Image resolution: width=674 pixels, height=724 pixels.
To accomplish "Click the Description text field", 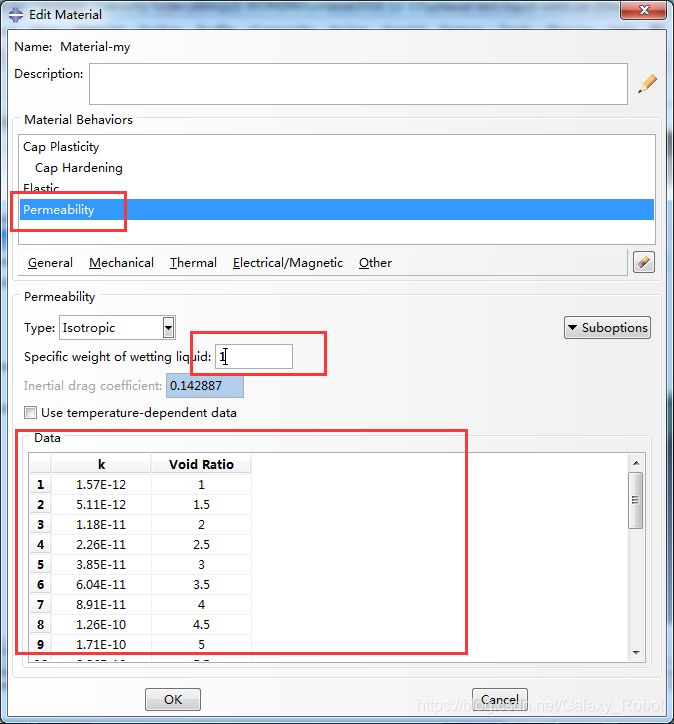I will [x=358, y=84].
